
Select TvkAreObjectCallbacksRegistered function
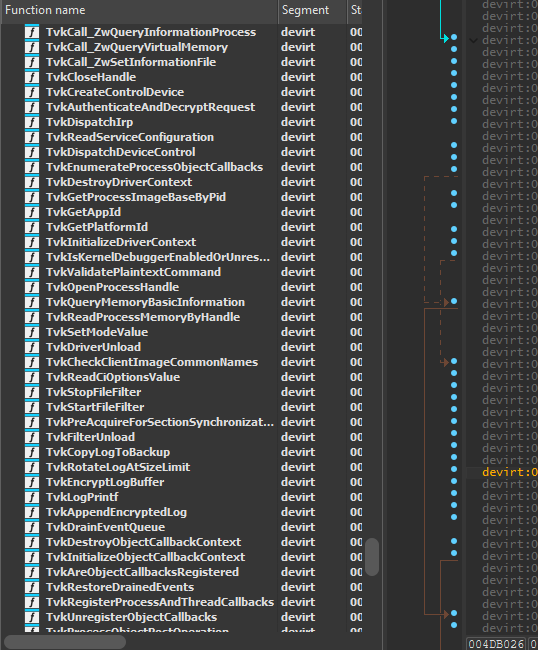coord(143,572)
